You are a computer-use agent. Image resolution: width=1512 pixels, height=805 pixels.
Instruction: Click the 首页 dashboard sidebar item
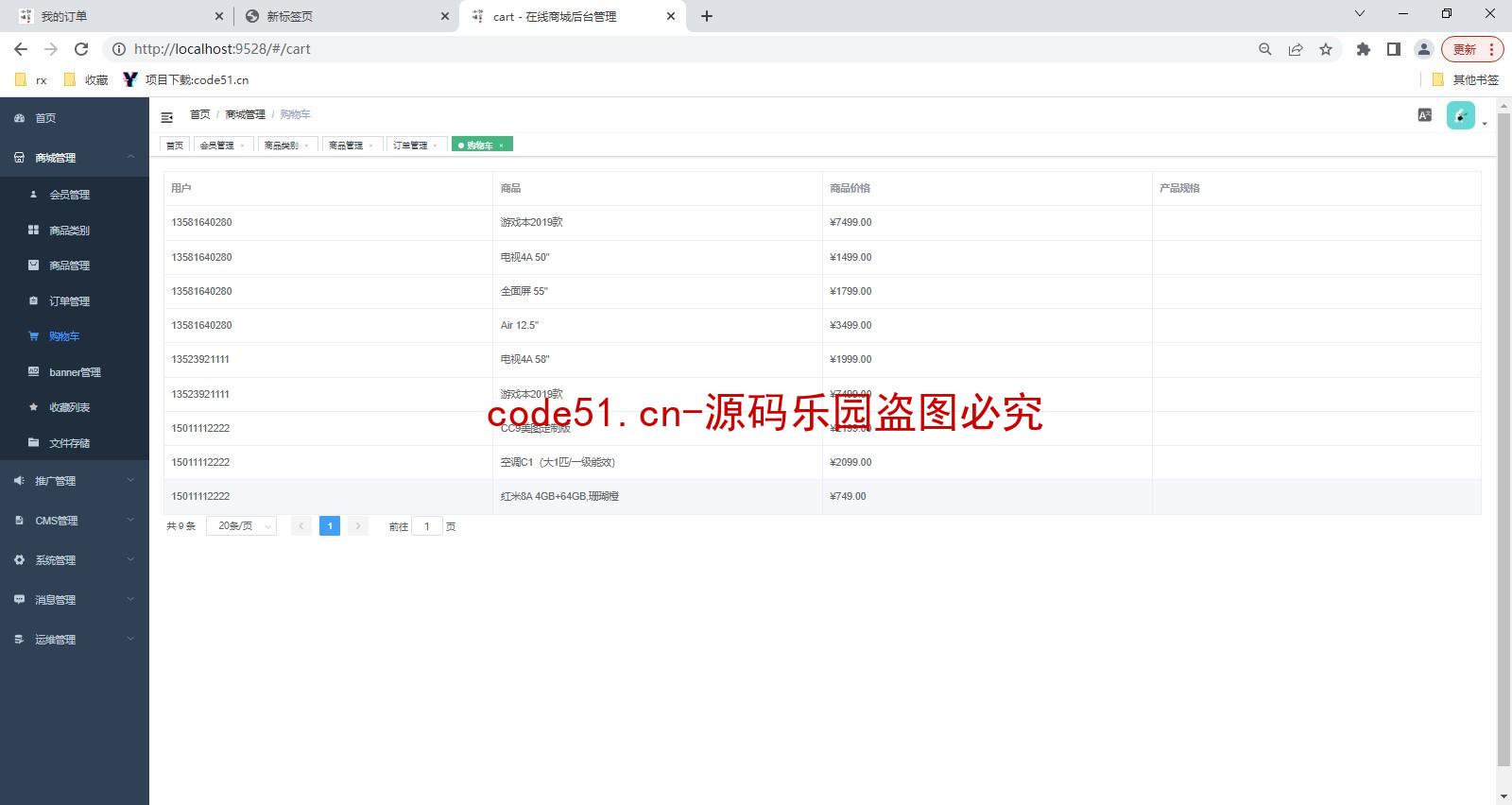[x=75, y=118]
